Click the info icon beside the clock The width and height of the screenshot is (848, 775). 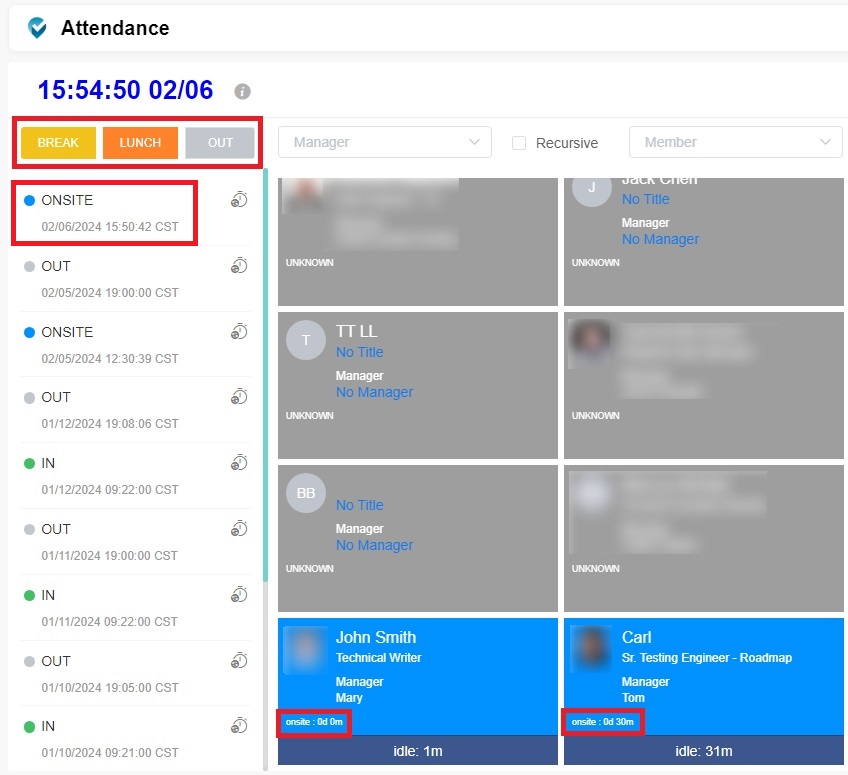(x=242, y=91)
